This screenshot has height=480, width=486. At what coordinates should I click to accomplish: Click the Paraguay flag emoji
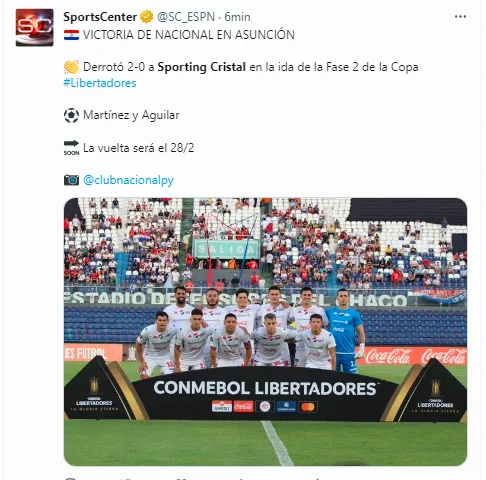(71, 35)
